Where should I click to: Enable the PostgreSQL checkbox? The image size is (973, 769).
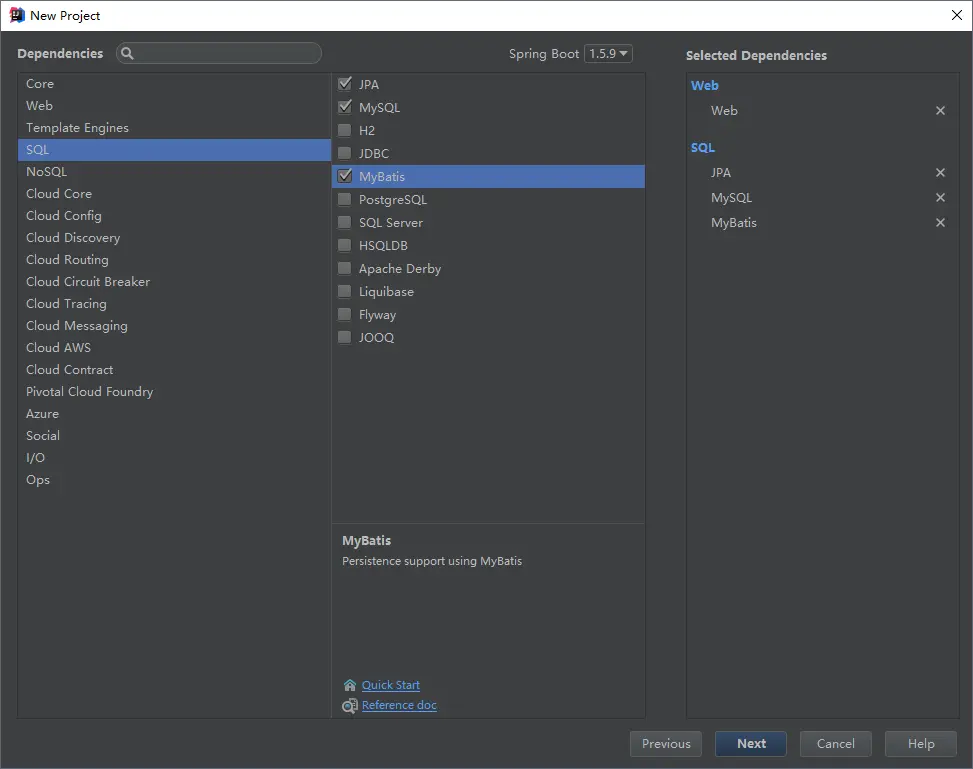click(344, 199)
